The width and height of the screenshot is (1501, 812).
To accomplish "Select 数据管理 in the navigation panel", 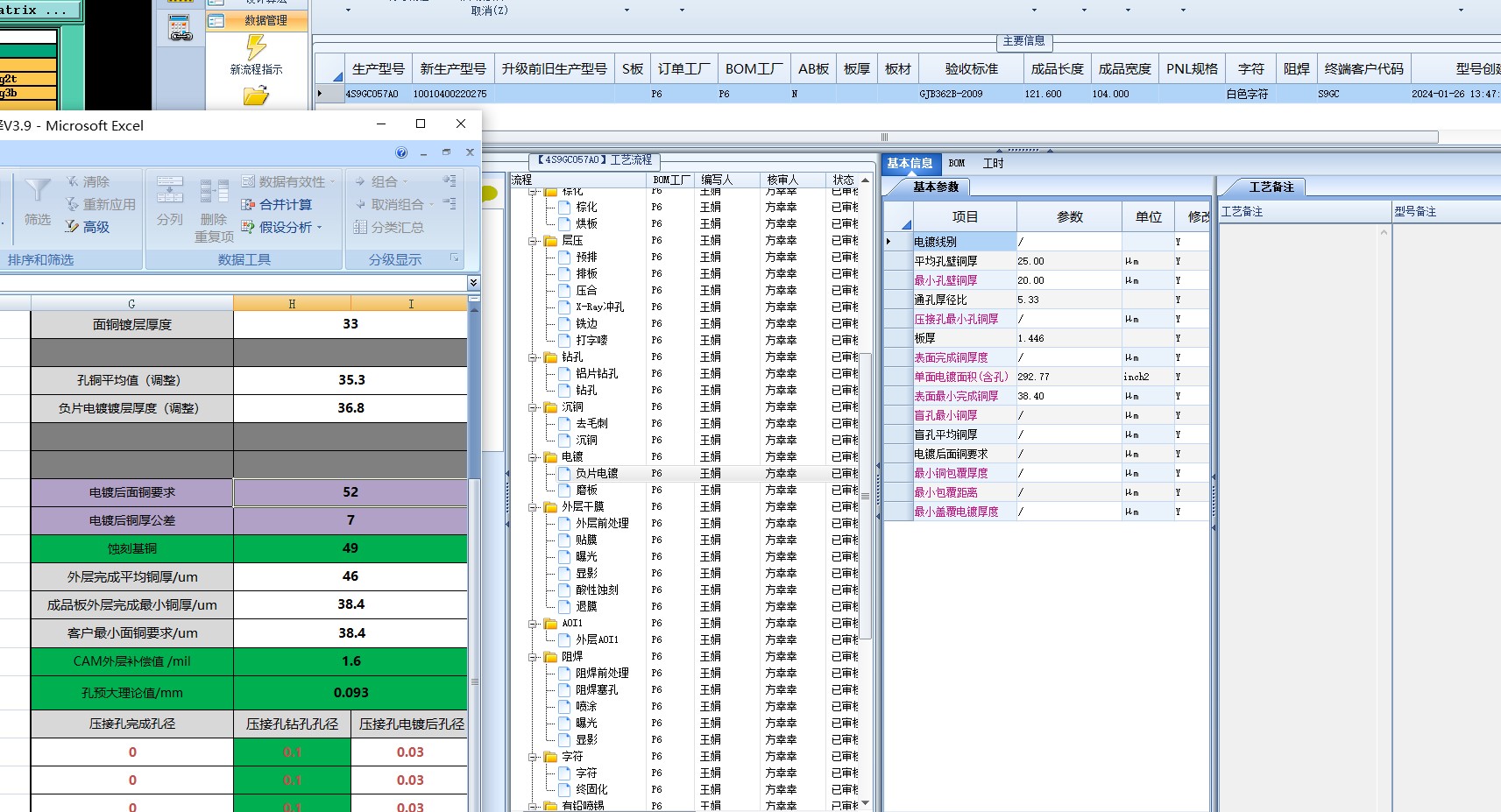I will 258,20.
